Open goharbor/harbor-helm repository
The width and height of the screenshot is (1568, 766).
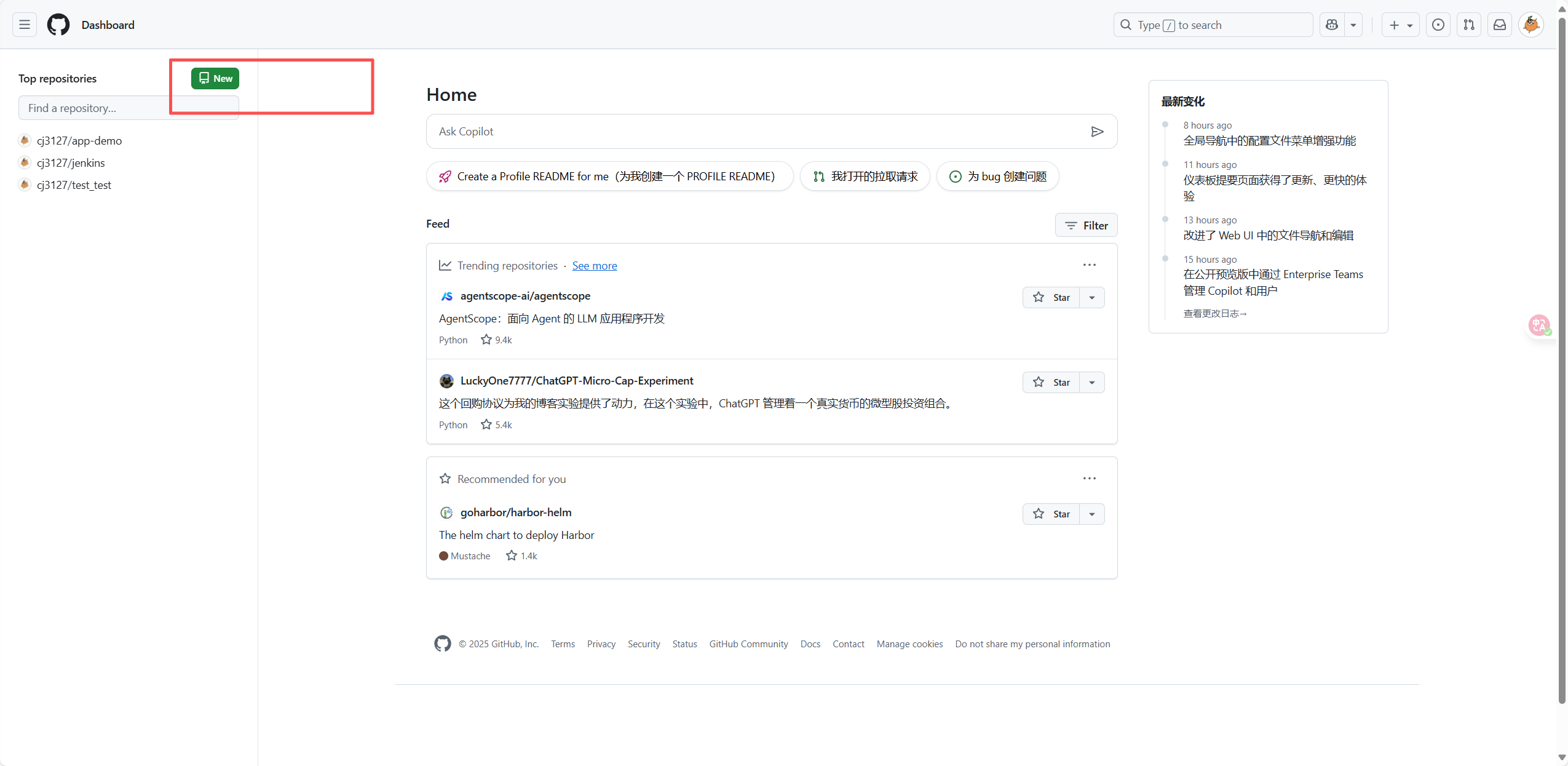coord(515,513)
